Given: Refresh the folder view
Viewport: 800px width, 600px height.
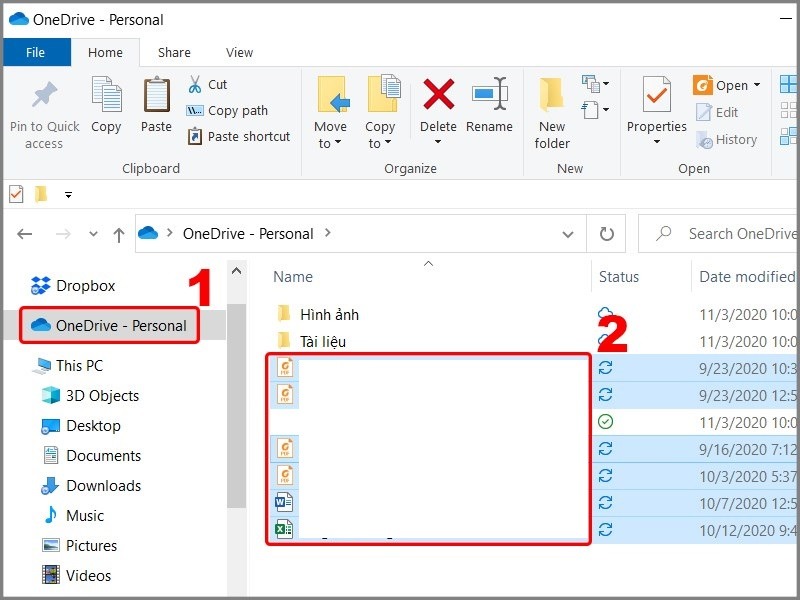Looking at the screenshot, I should [606, 234].
